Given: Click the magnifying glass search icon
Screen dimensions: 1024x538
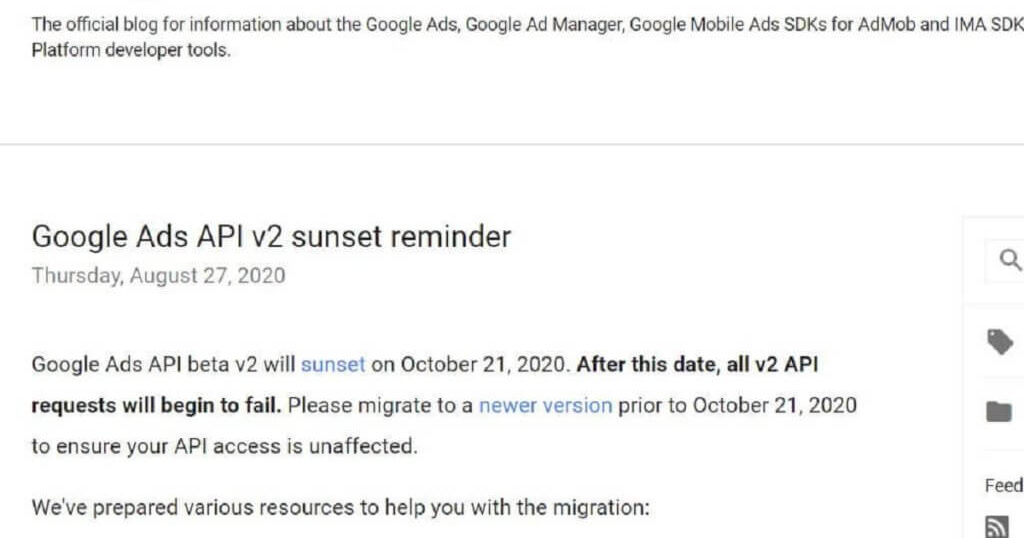Looking at the screenshot, I should point(1010,260).
